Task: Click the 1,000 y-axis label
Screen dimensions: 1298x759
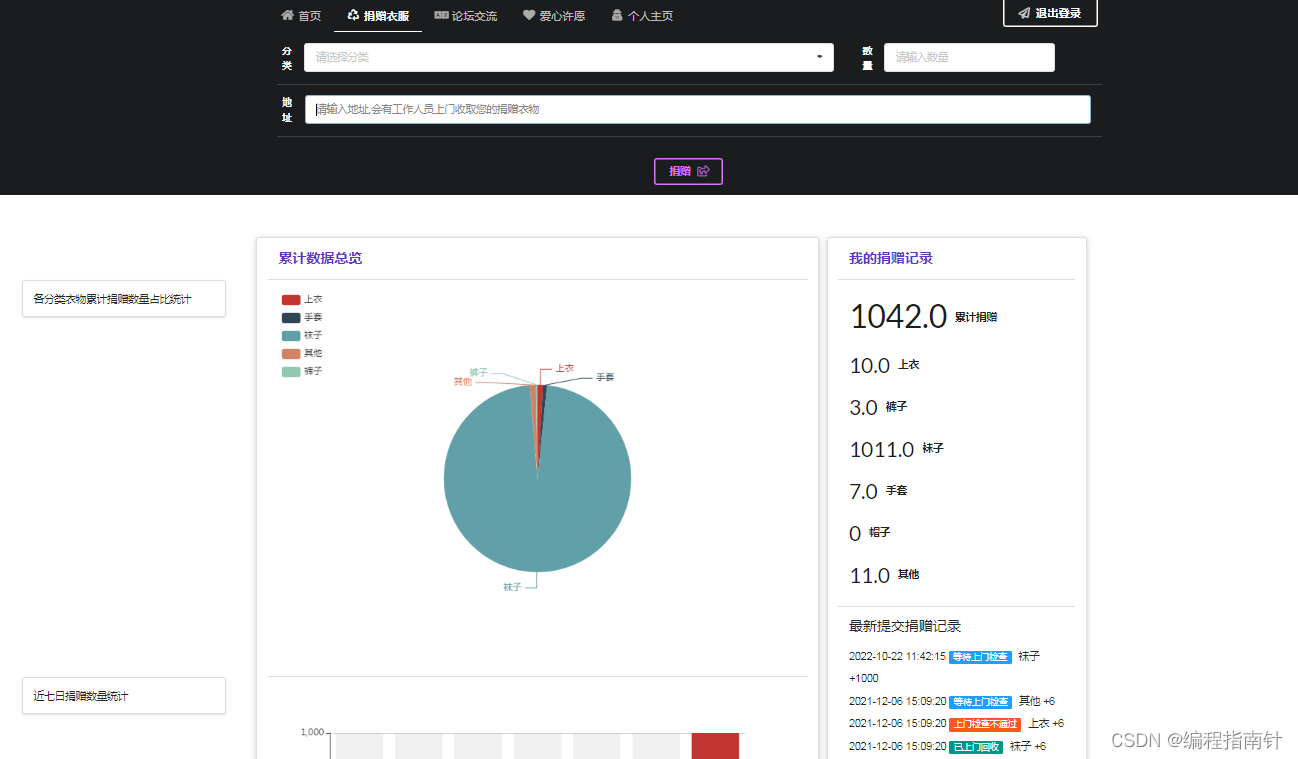Action: (311, 732)
